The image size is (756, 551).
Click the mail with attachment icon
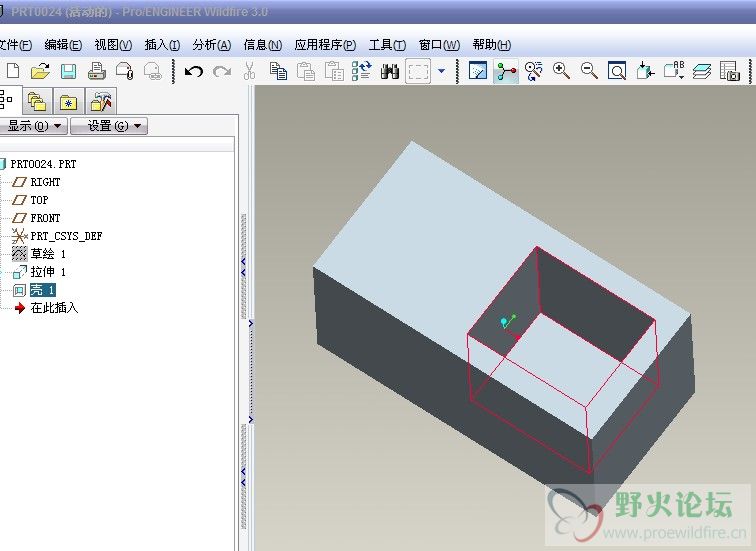[124, 71]
